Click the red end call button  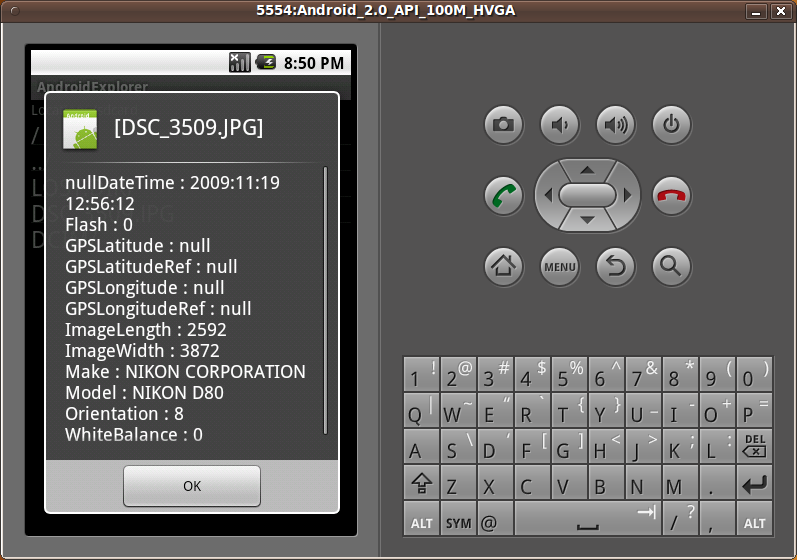(x=671, y=196)
